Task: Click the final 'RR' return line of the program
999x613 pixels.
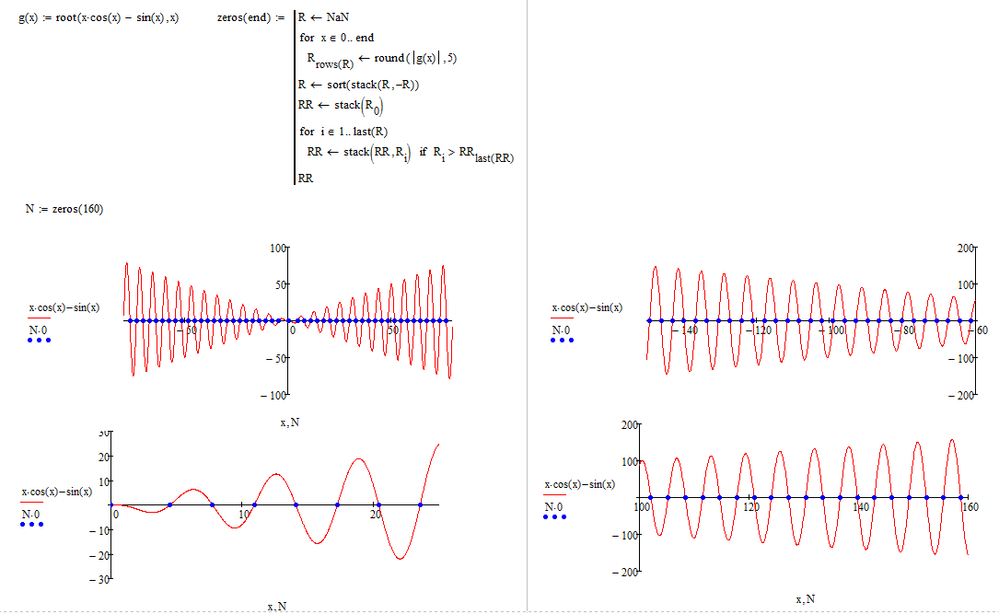Action: (x=306, y=178)
